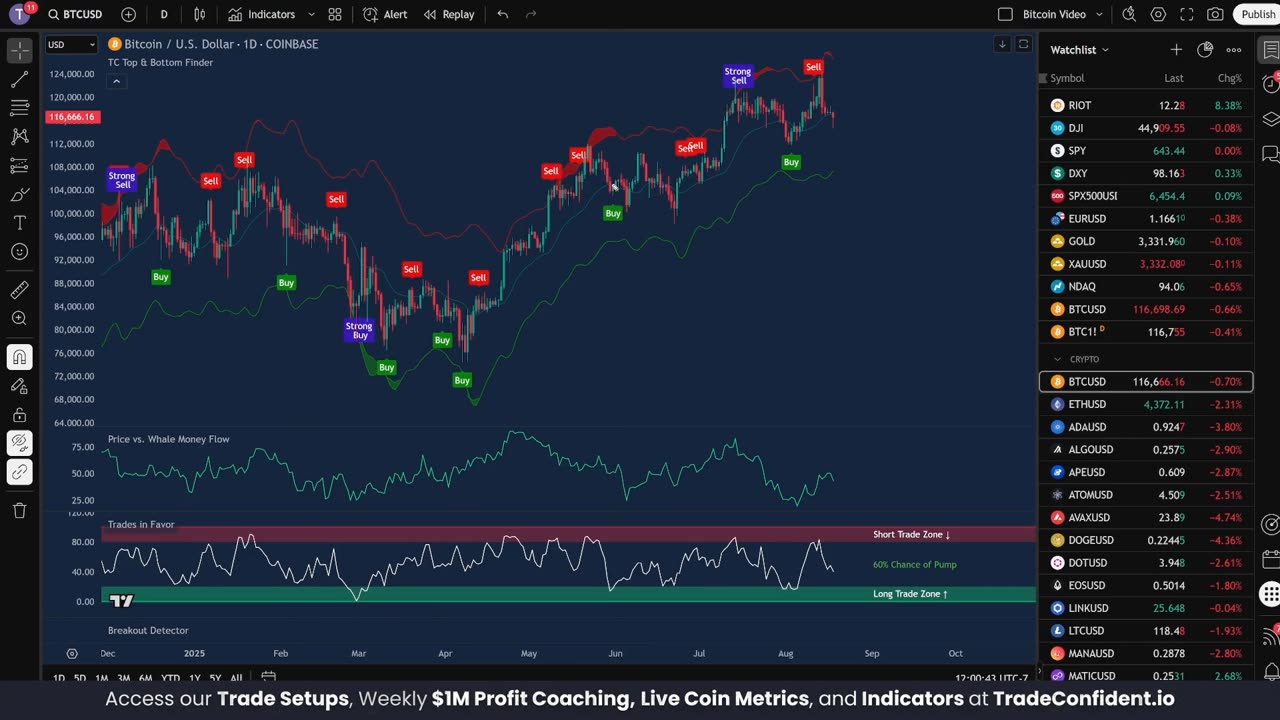Click the TC Top & Bottom Finder legend
Image resolution: width=1280 pixels, height=720 pixels.
[160, 62]
